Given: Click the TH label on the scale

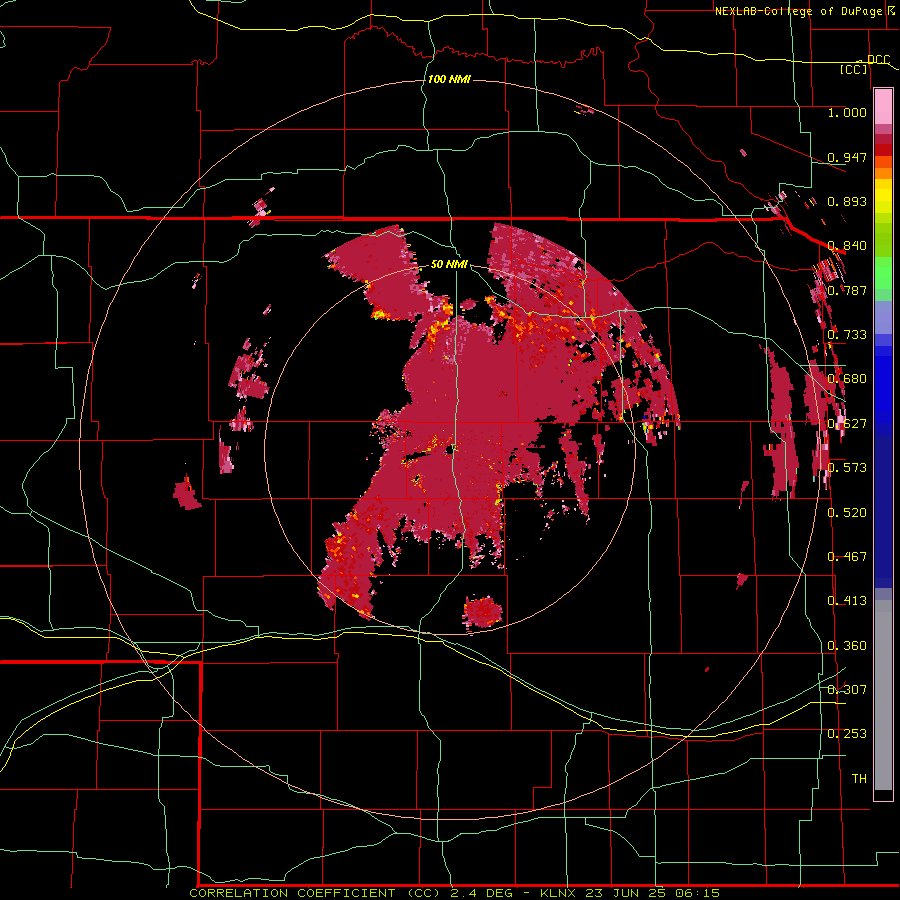Looking at the screenshot, I should click(x=859, y=778).
